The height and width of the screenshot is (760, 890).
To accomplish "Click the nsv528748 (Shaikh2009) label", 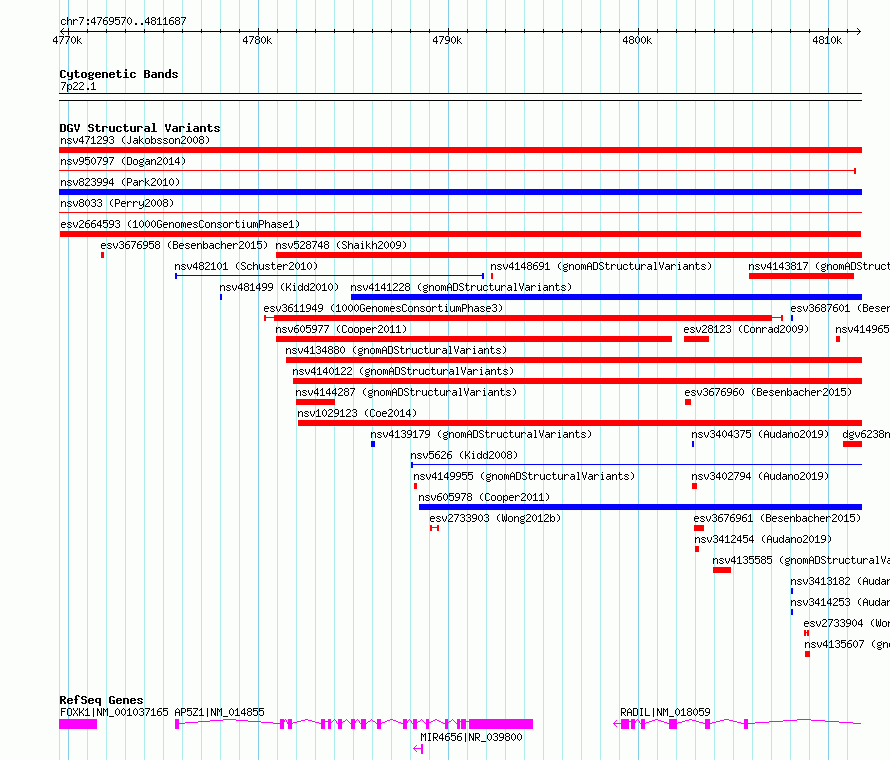I will [x=341, y=245].
